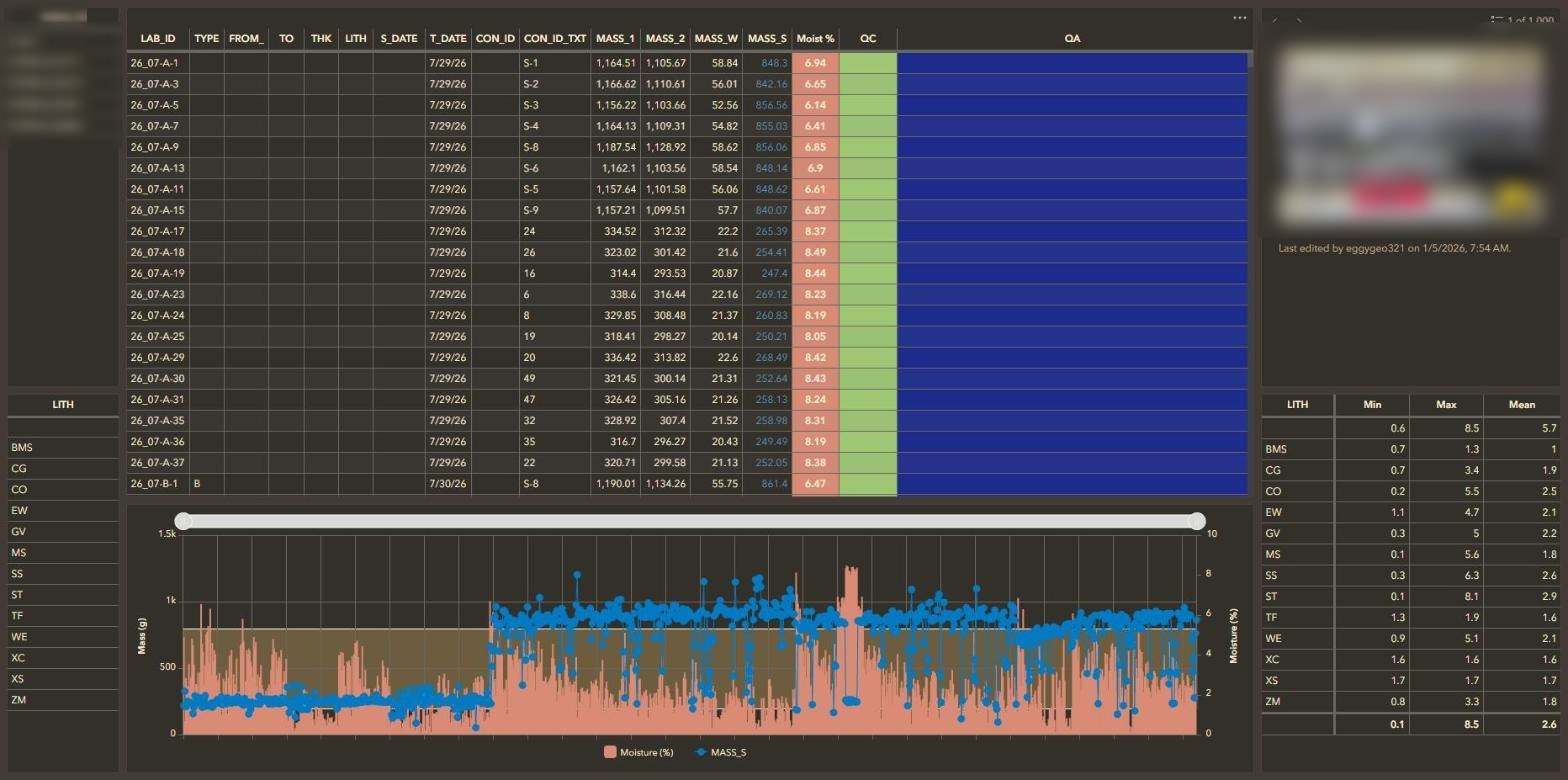This screenshot has width=1568, height=780.
Task: Click the right handle of chart range slider
Action: tap(1196, 521)
